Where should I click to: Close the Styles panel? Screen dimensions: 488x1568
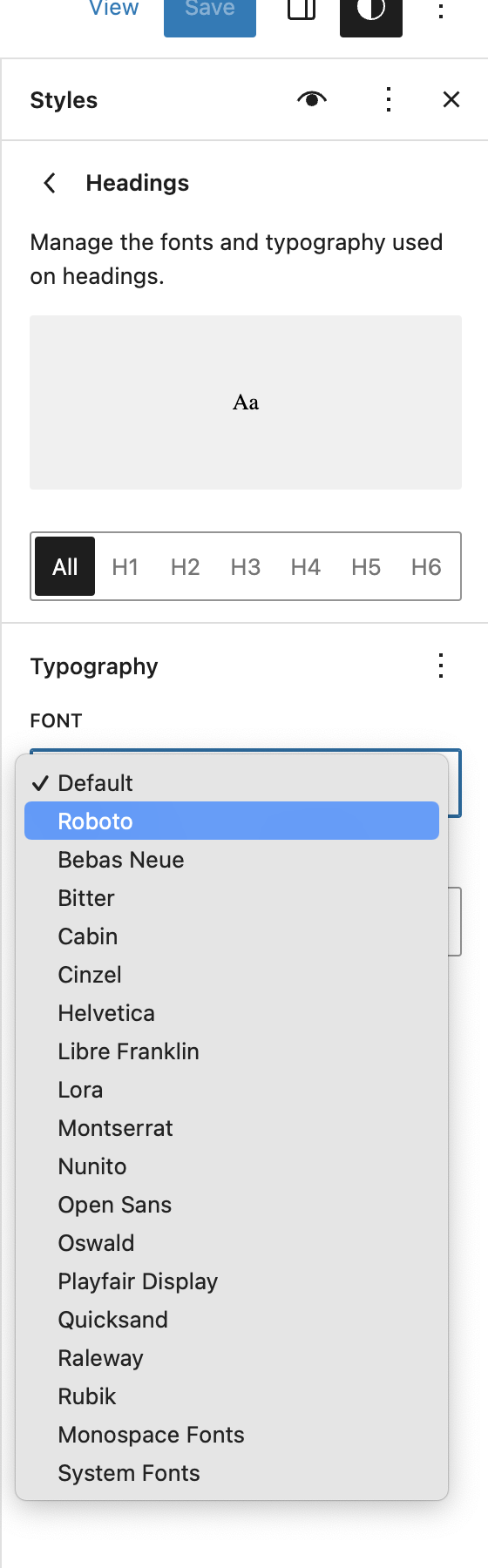click(x=451, y=99)
